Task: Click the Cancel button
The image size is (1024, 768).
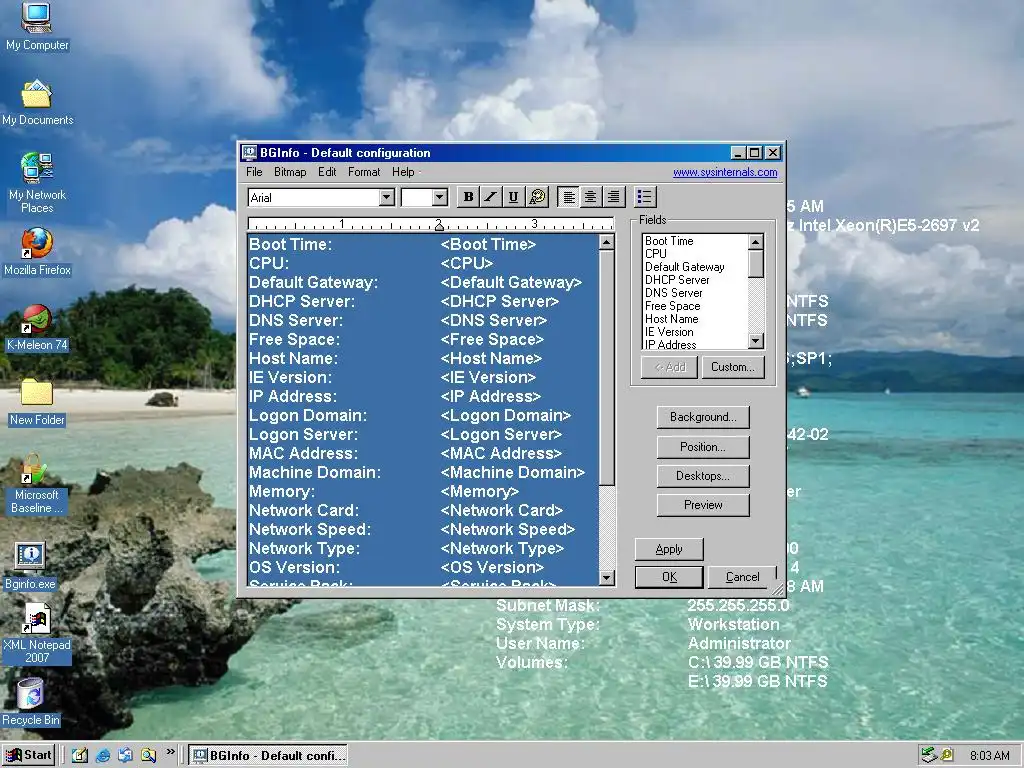Action: (743, 577)
